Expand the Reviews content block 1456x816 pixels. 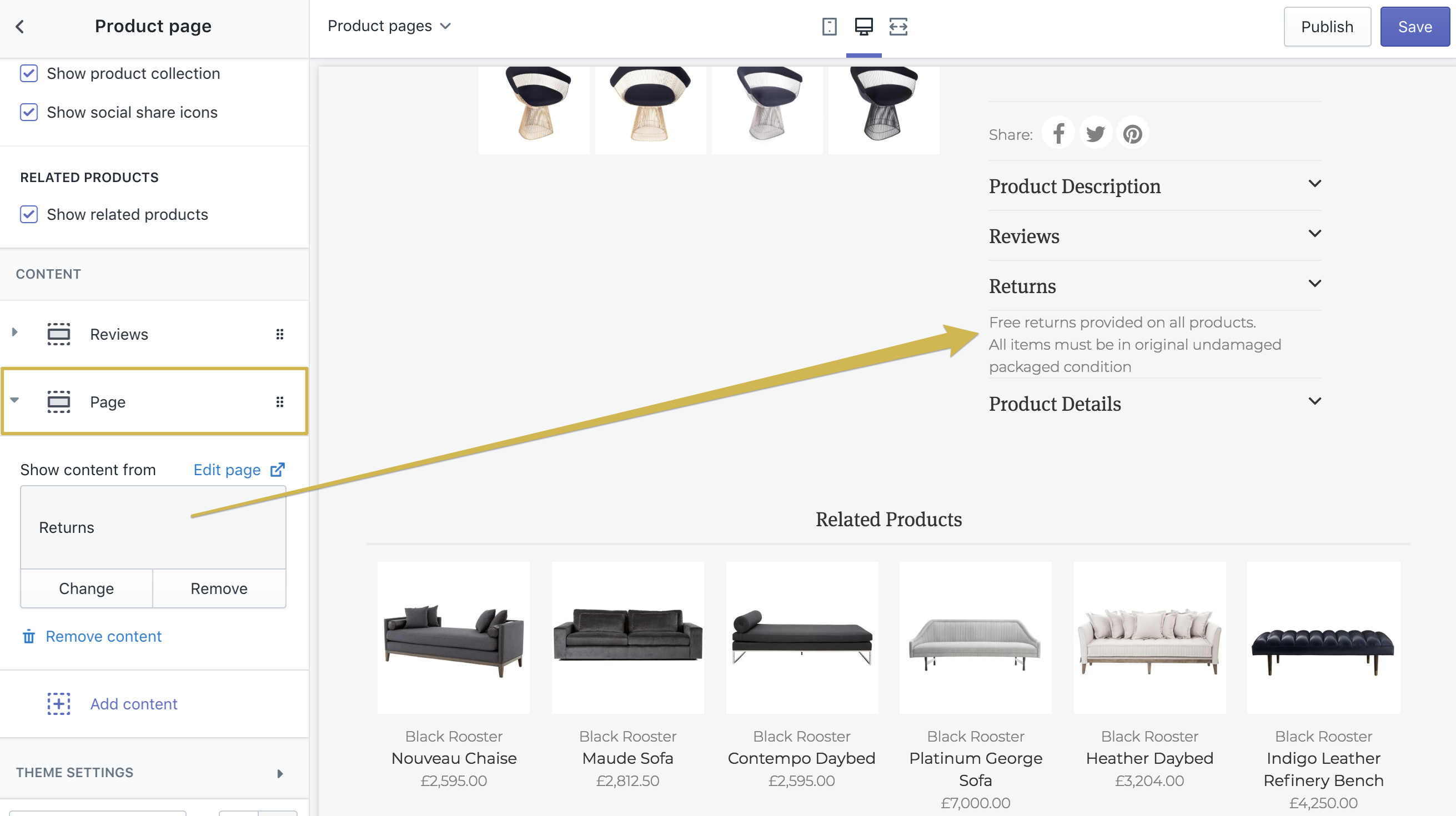[14, 333]
